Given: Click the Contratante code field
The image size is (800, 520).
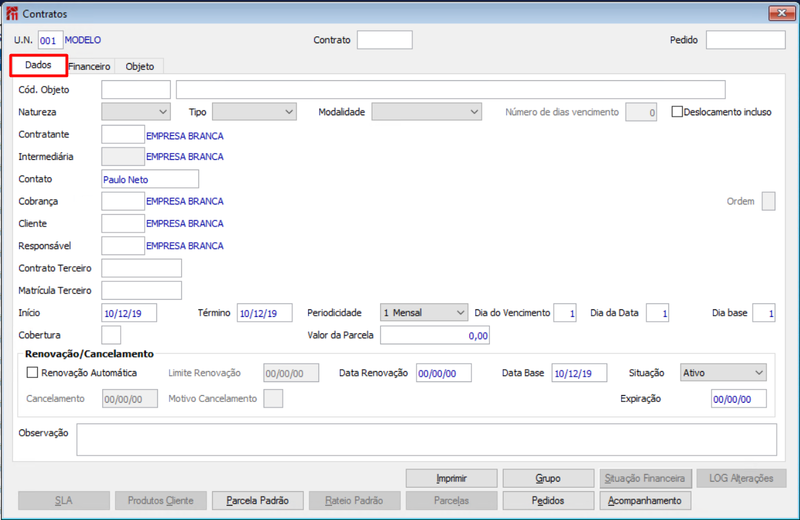Looking at the screenshot, I should click(123, 134).
